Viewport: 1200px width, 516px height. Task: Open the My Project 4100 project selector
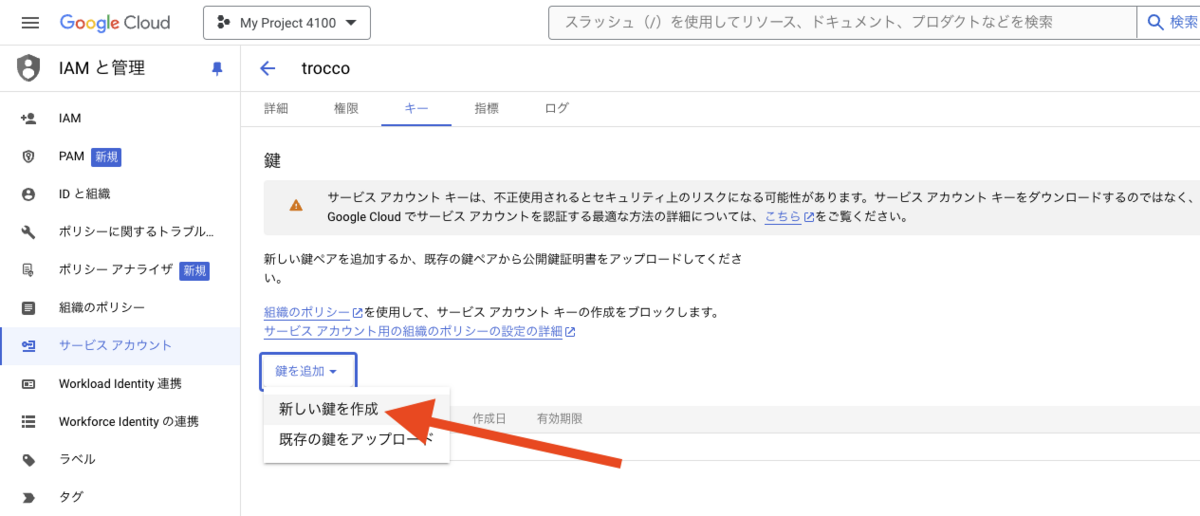[x=287, y=22]
